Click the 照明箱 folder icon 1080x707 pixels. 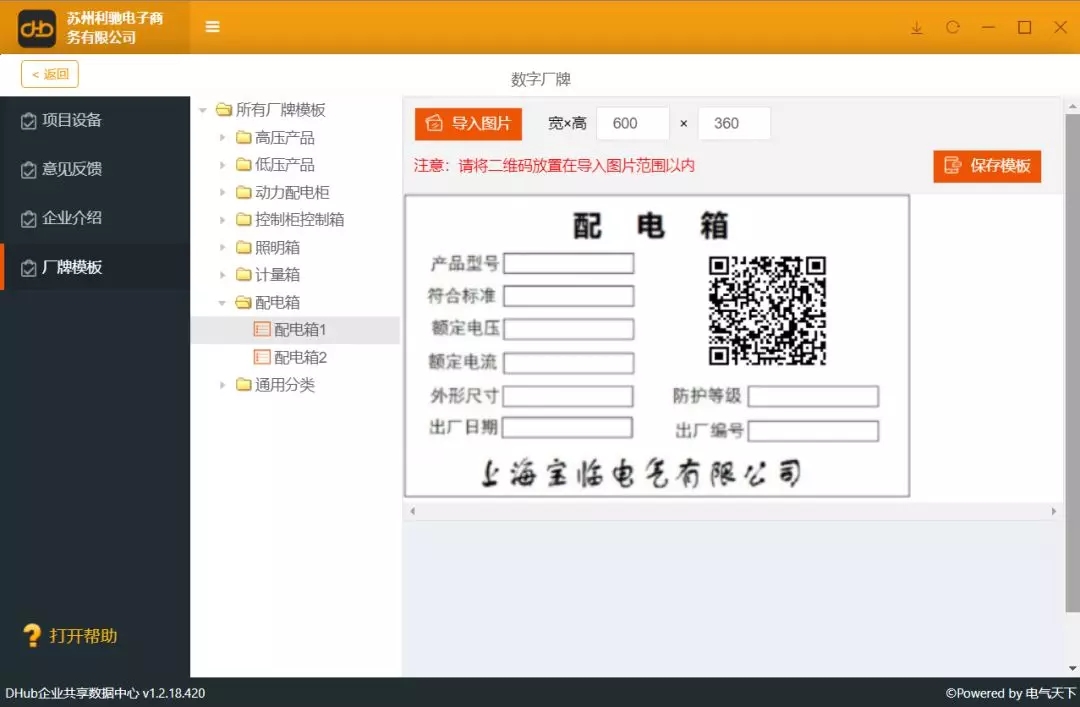coord(243,247)
